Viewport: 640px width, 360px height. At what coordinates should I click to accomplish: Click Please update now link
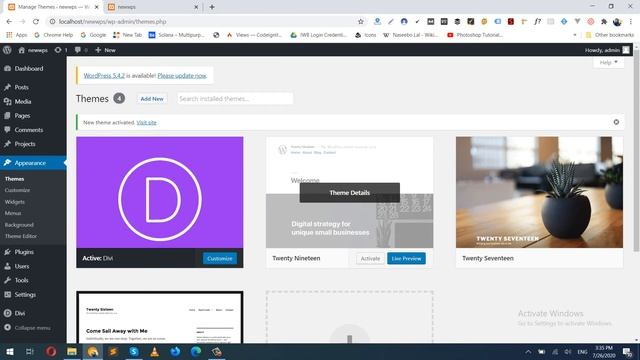182,76
